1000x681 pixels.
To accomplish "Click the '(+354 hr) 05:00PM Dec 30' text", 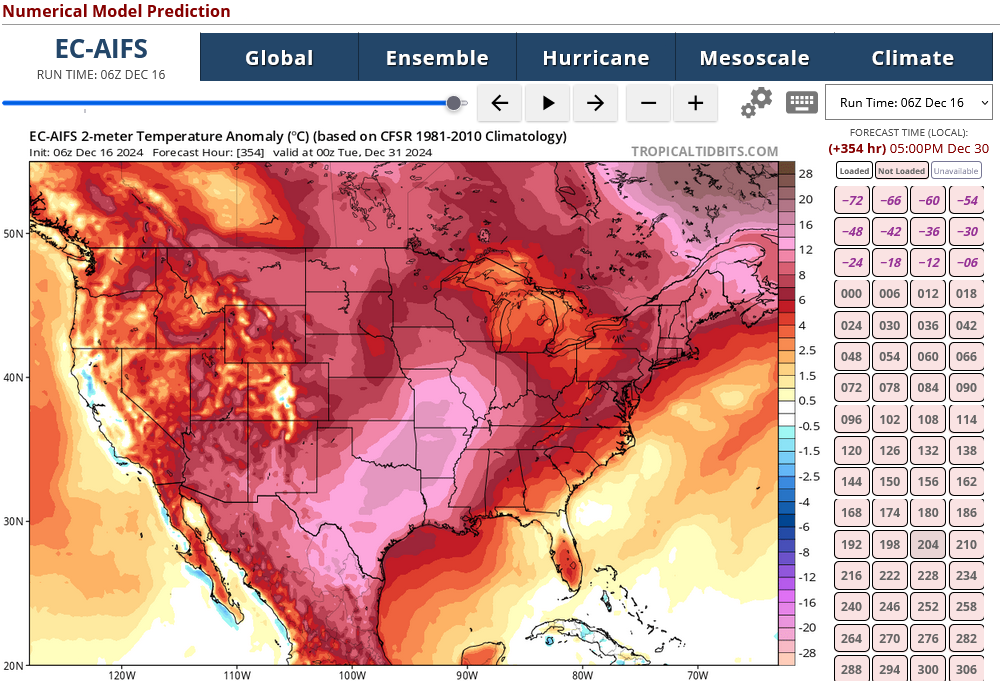I will (x=908, y=149).
